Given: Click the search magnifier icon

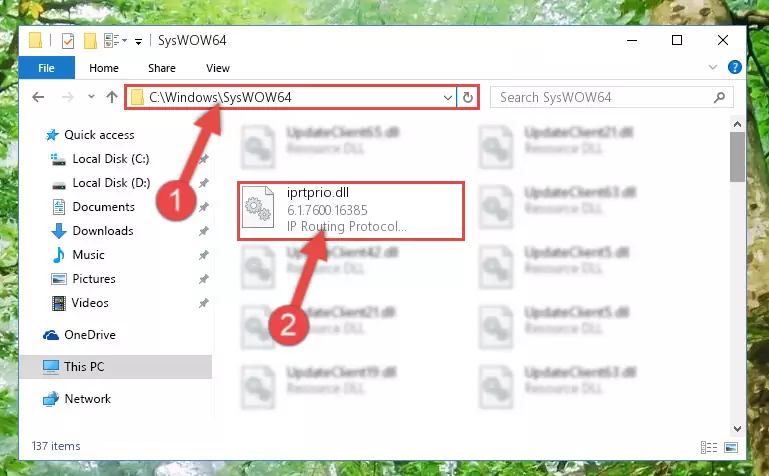Looking at the screenshot, I should pyautogui.click(x=719, y=98).
